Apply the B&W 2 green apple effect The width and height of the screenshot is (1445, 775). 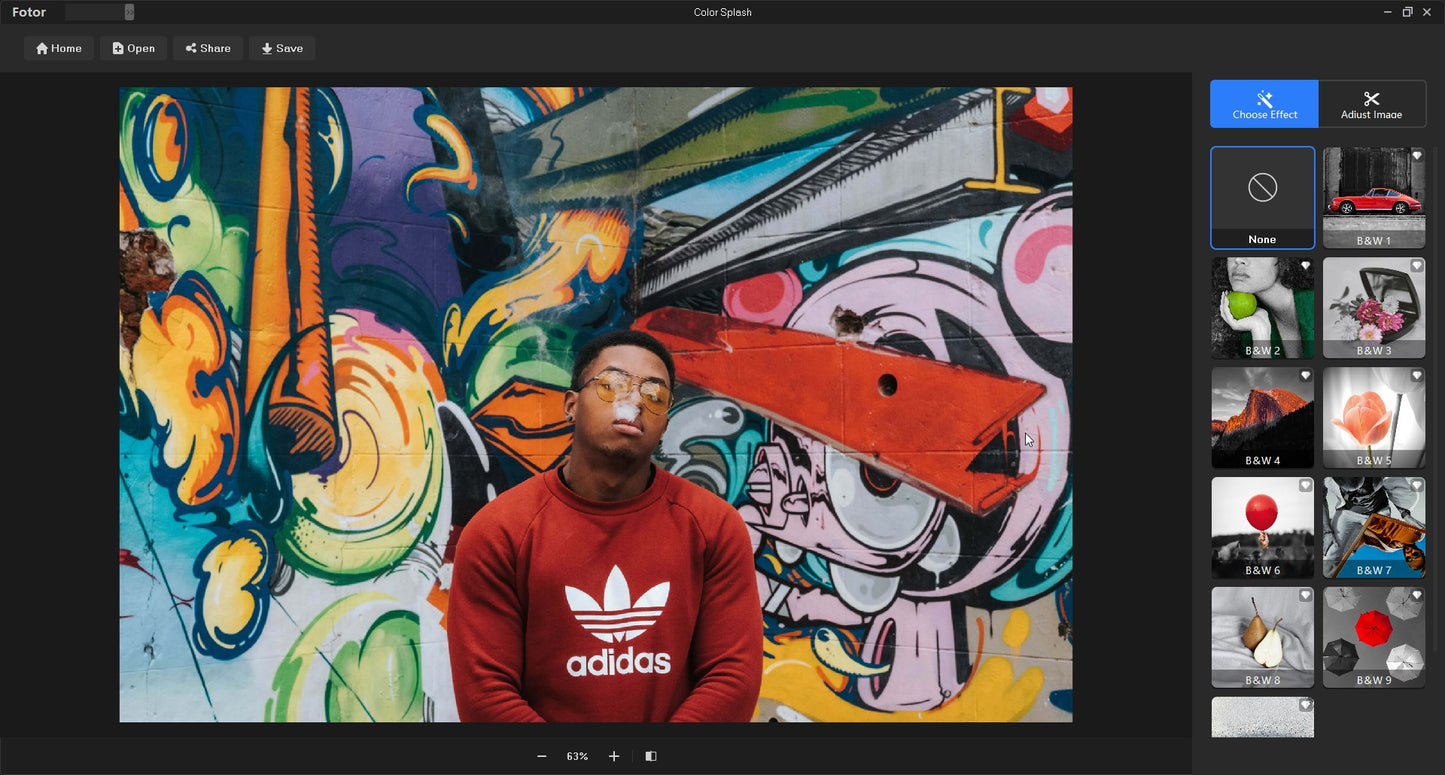pos(1262,307)
